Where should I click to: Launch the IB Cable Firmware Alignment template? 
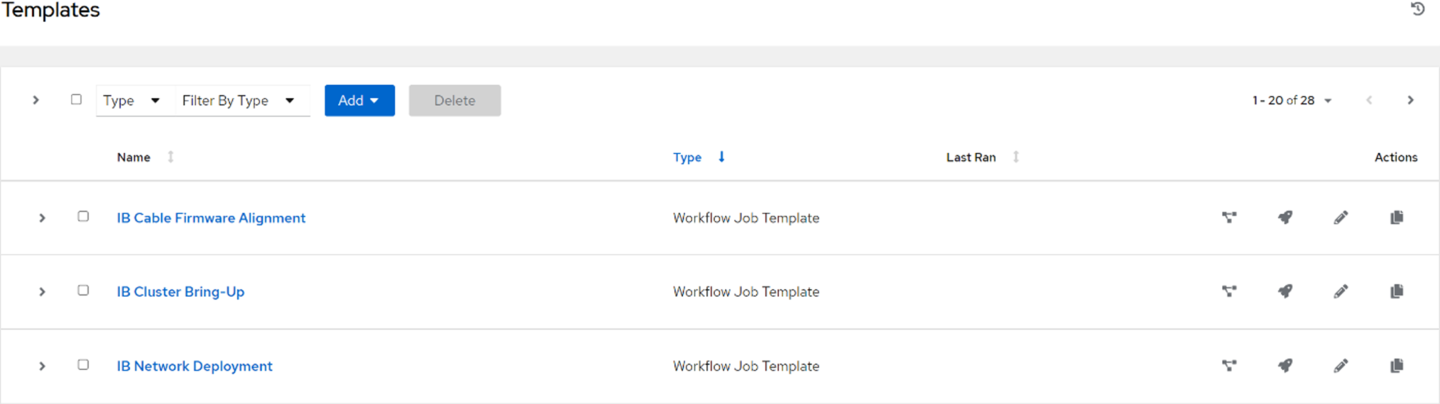1285,218
